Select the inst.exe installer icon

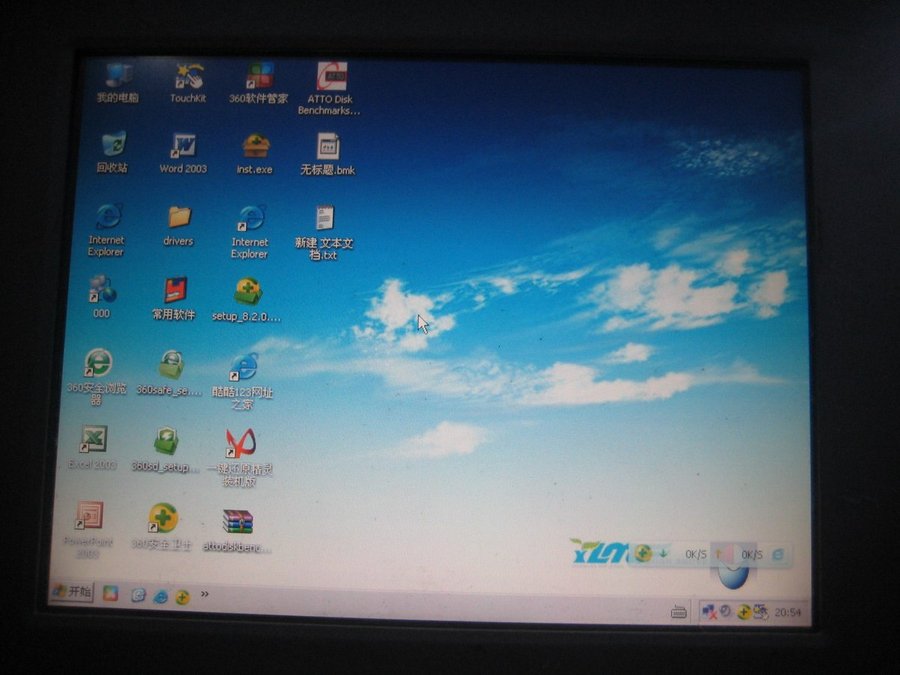pyautogui.click(x=255, y=148)
